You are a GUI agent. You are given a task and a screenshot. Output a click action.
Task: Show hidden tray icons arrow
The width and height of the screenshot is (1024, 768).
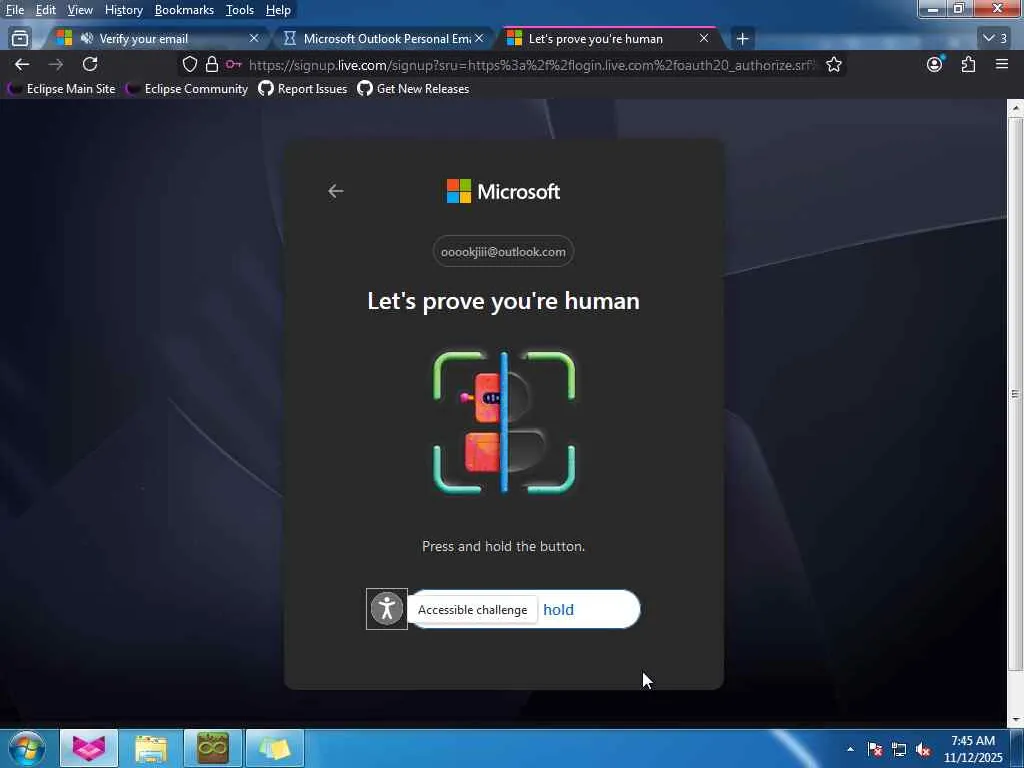coord(850,749)
